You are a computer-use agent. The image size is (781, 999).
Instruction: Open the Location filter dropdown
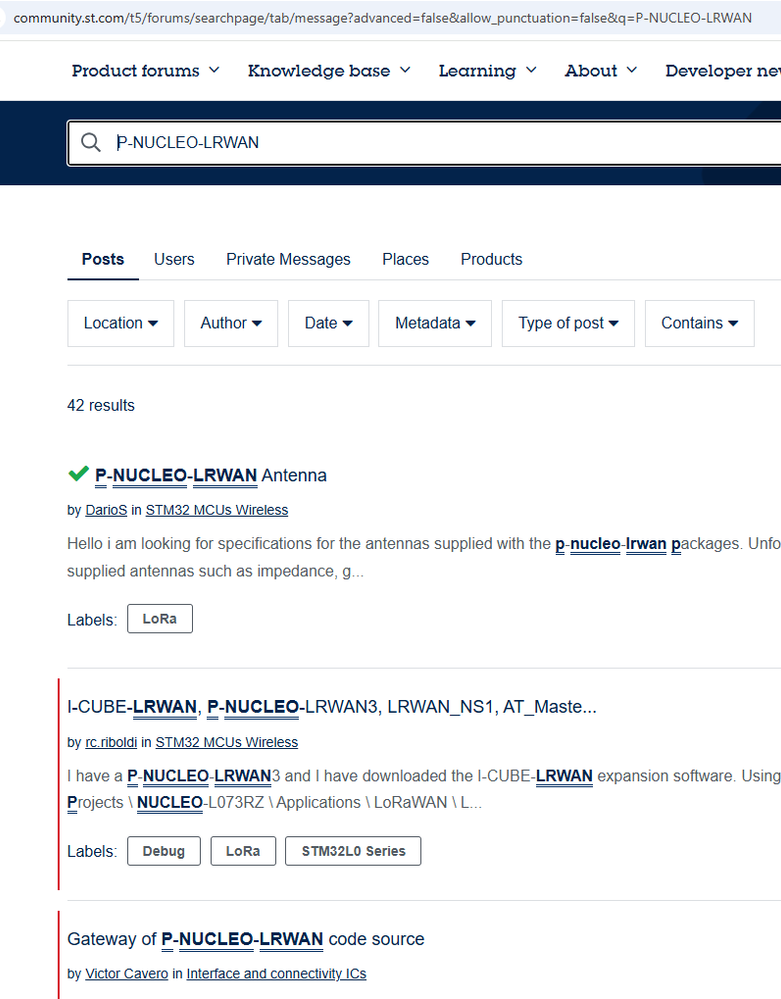120,323
